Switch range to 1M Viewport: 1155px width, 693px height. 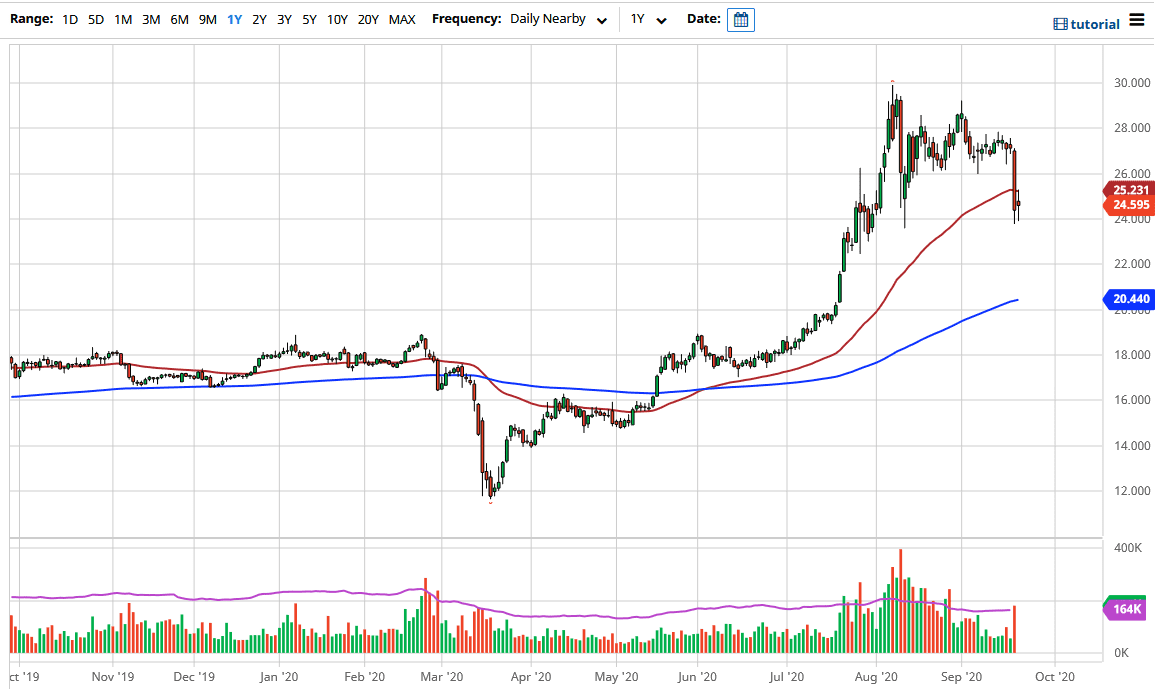123,19
